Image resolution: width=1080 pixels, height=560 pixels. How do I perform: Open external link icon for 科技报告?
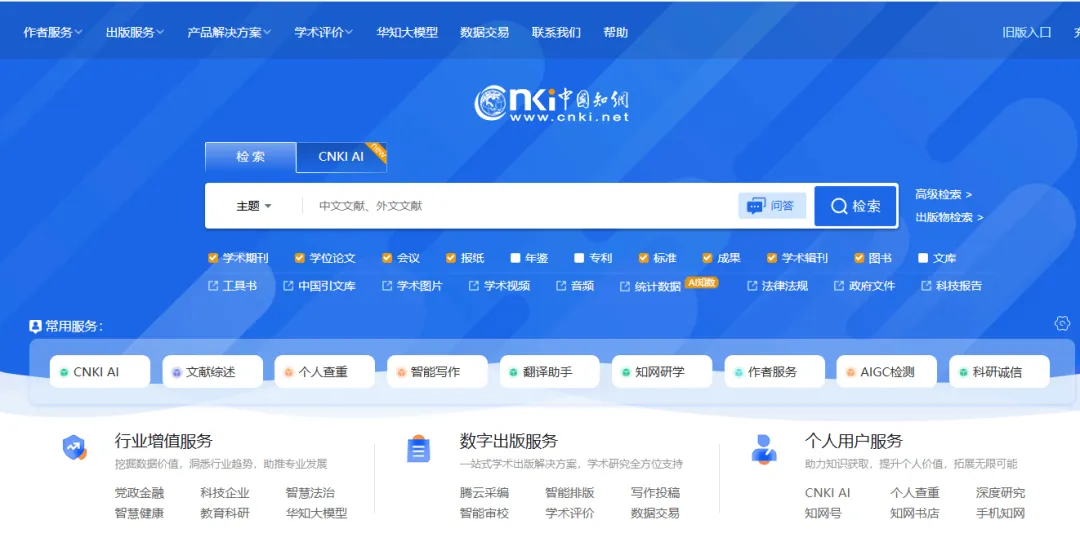926,286
